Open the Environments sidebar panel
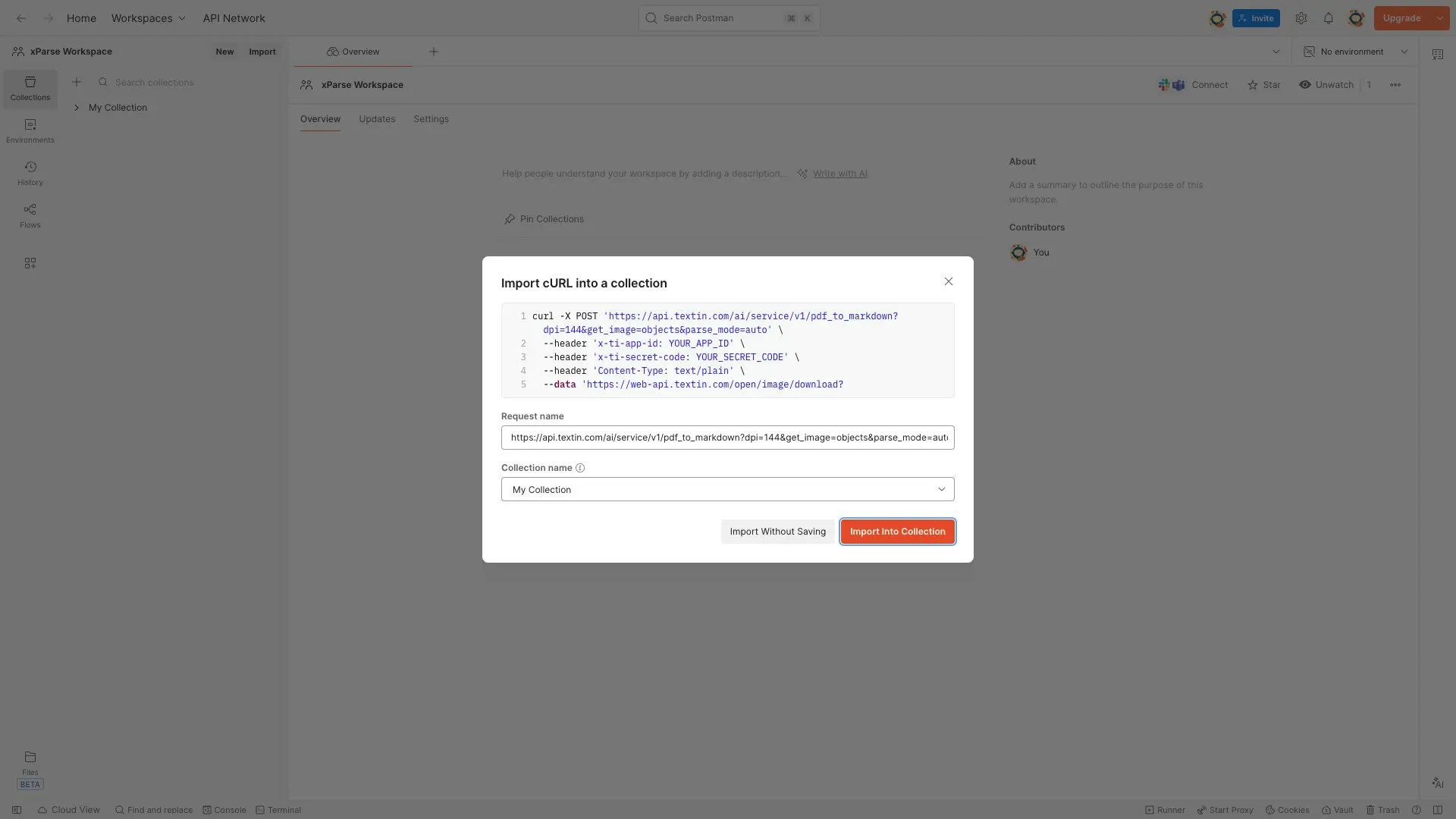Image resolution: width=1456 pixels, height=819 pixels. [x=30, y=130]
